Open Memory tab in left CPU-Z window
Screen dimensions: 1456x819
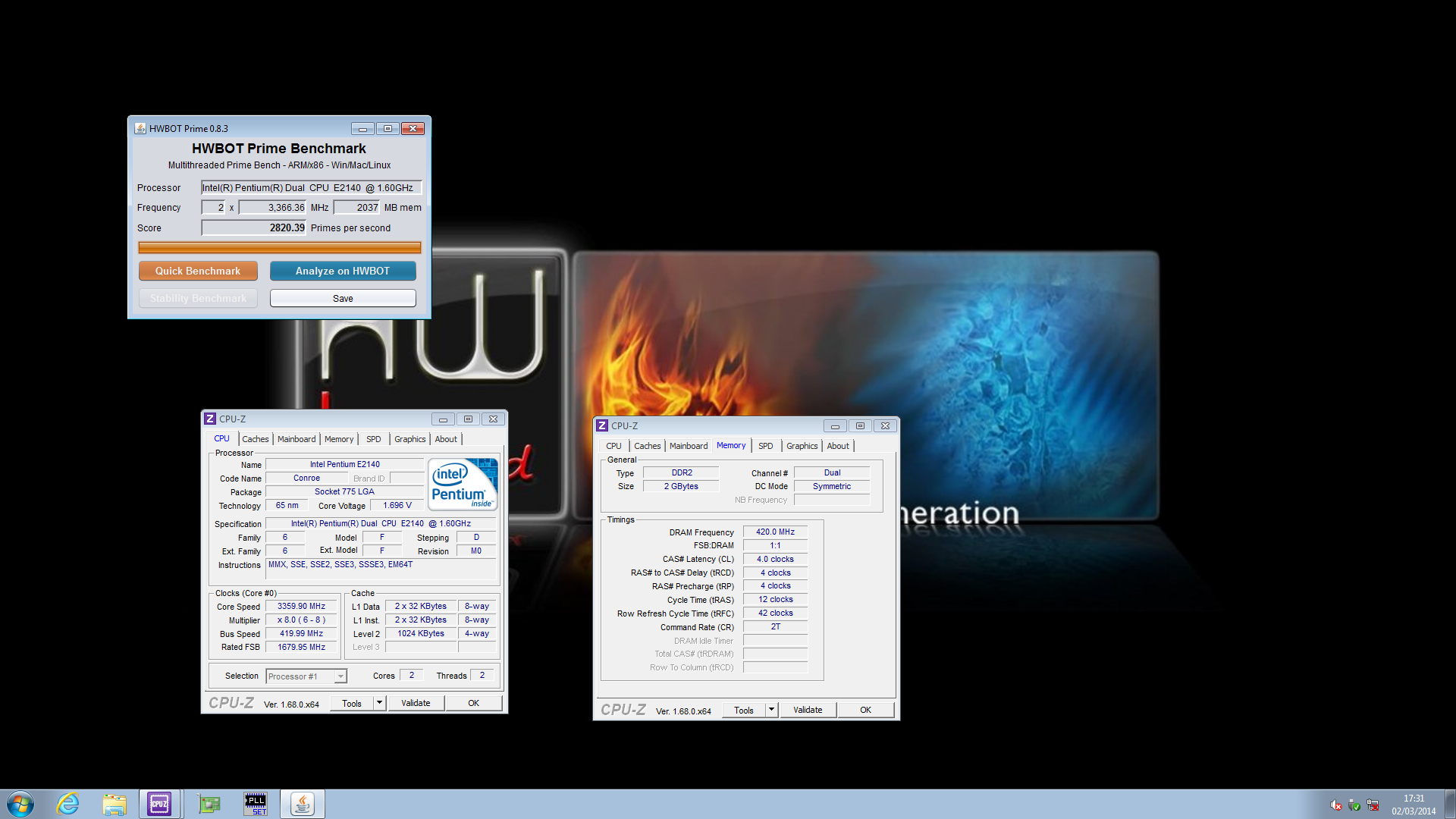(x=339, y=439)
